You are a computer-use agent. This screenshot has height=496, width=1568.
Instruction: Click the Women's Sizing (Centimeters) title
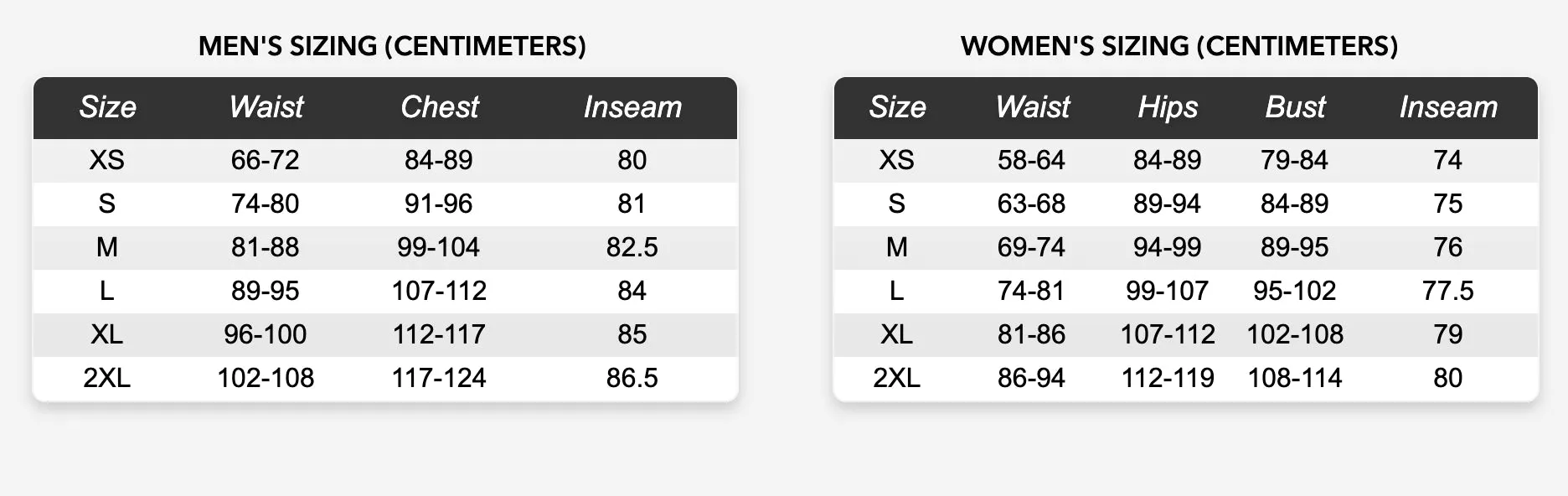[1179, 46]
